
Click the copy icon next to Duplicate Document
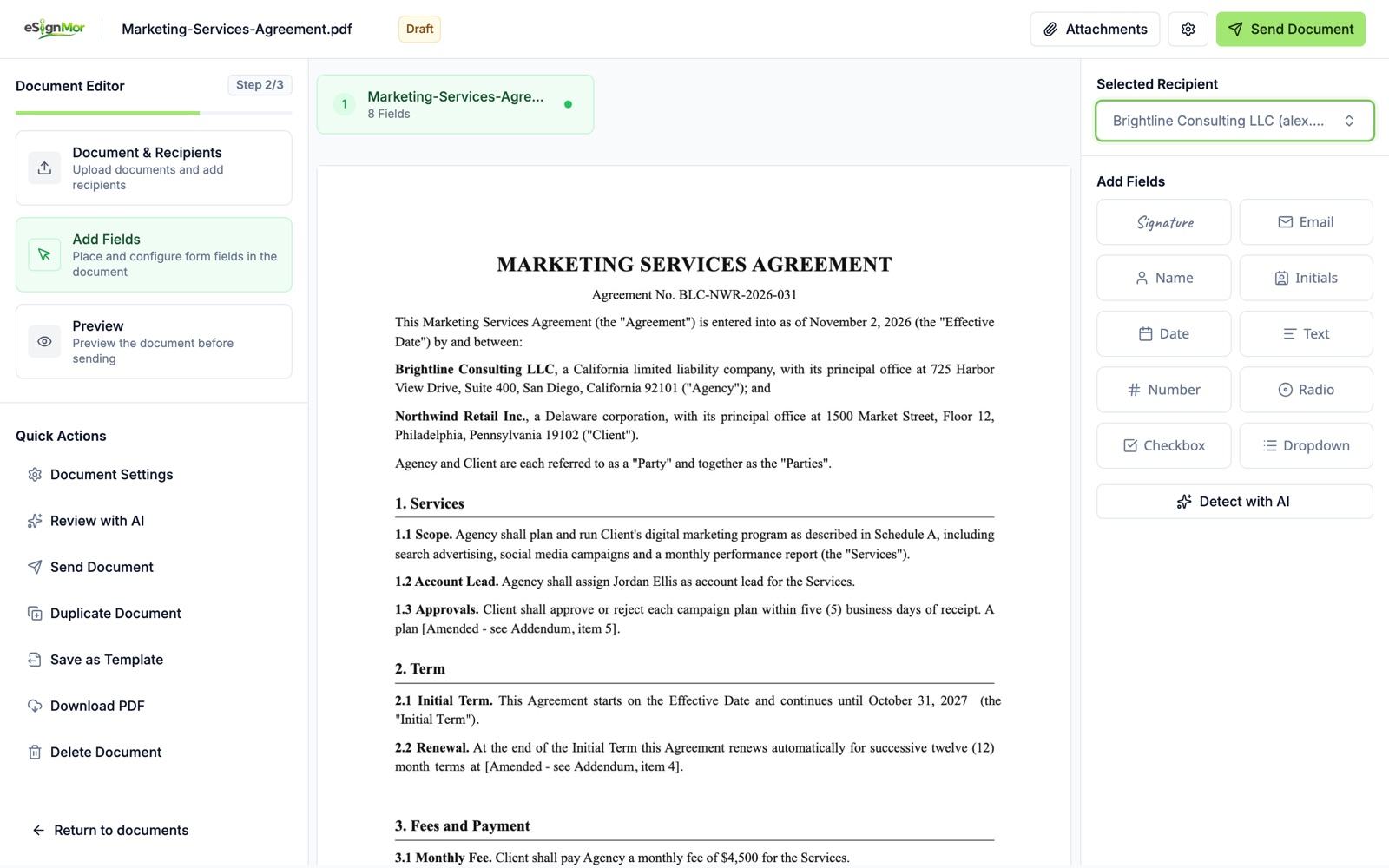(35, 614)
